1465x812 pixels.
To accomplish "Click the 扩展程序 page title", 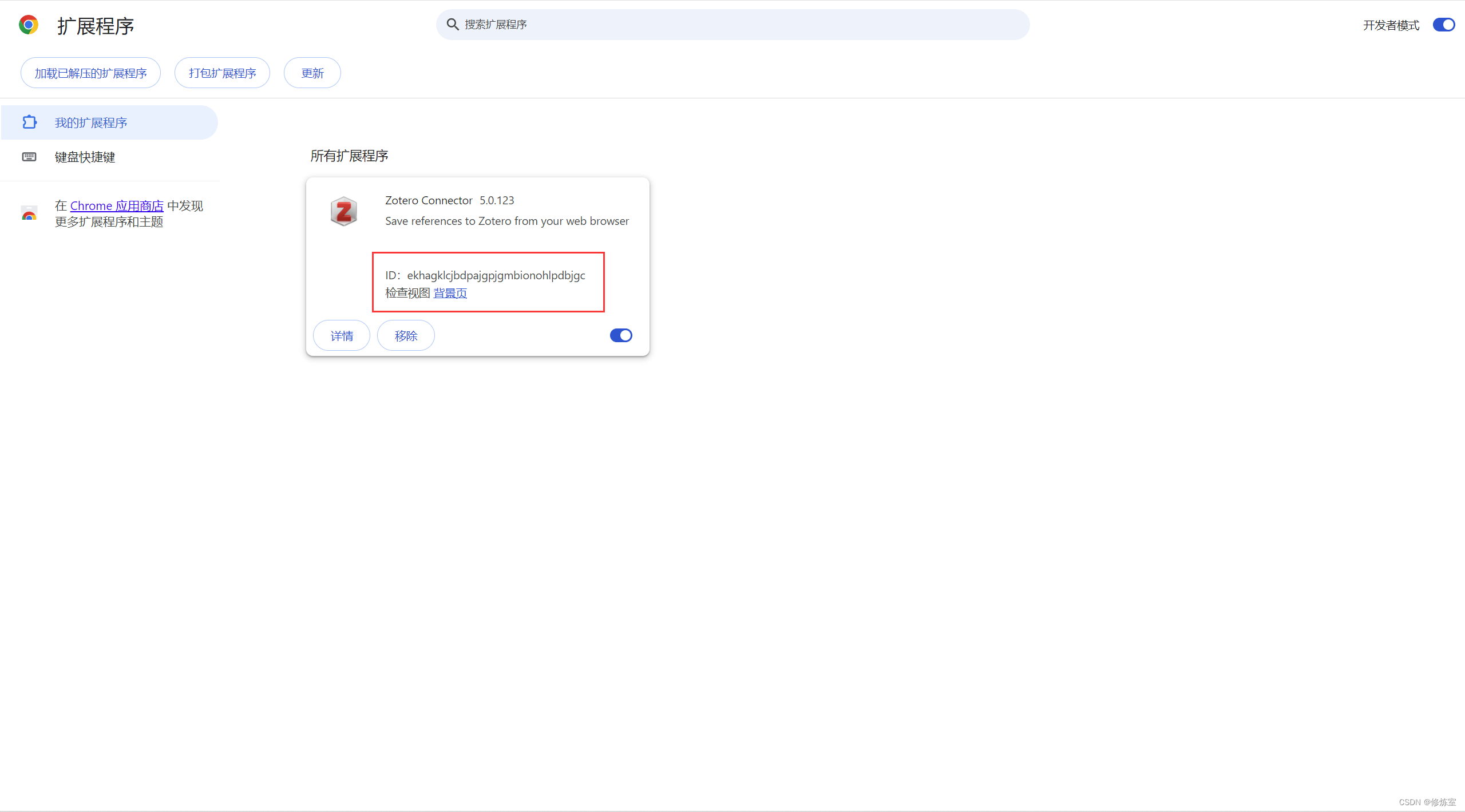I will click(96, 26).
